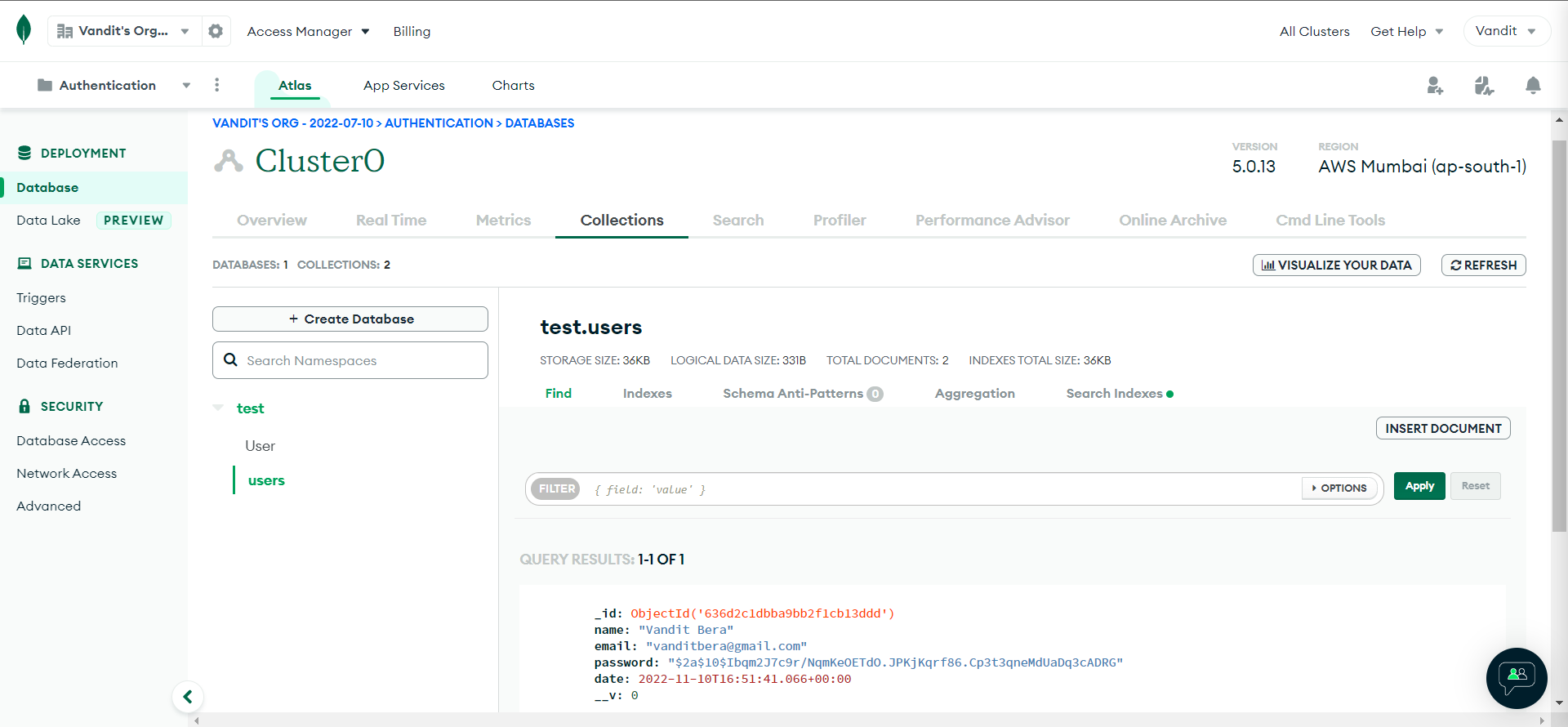Open Data Federation in the sidebar
Viewport: 1568px width, 727px height.
[67, 363]
